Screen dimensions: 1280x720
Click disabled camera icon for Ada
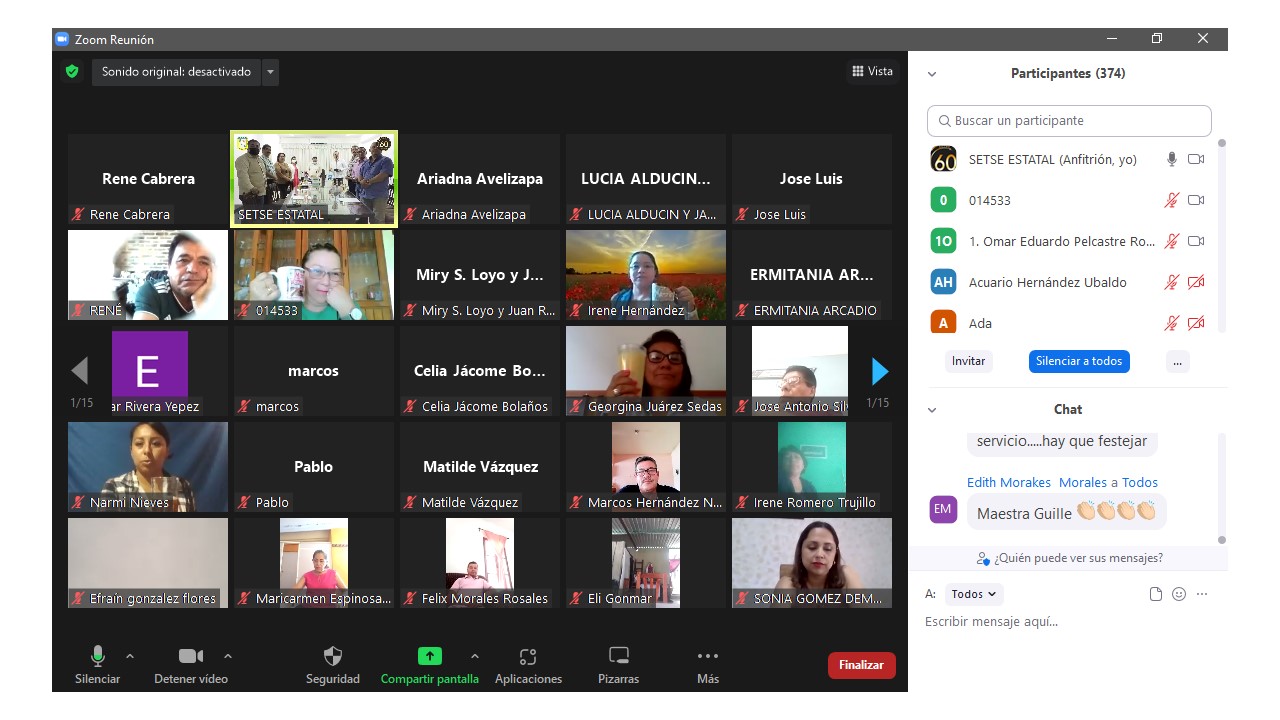point(1196,323)
